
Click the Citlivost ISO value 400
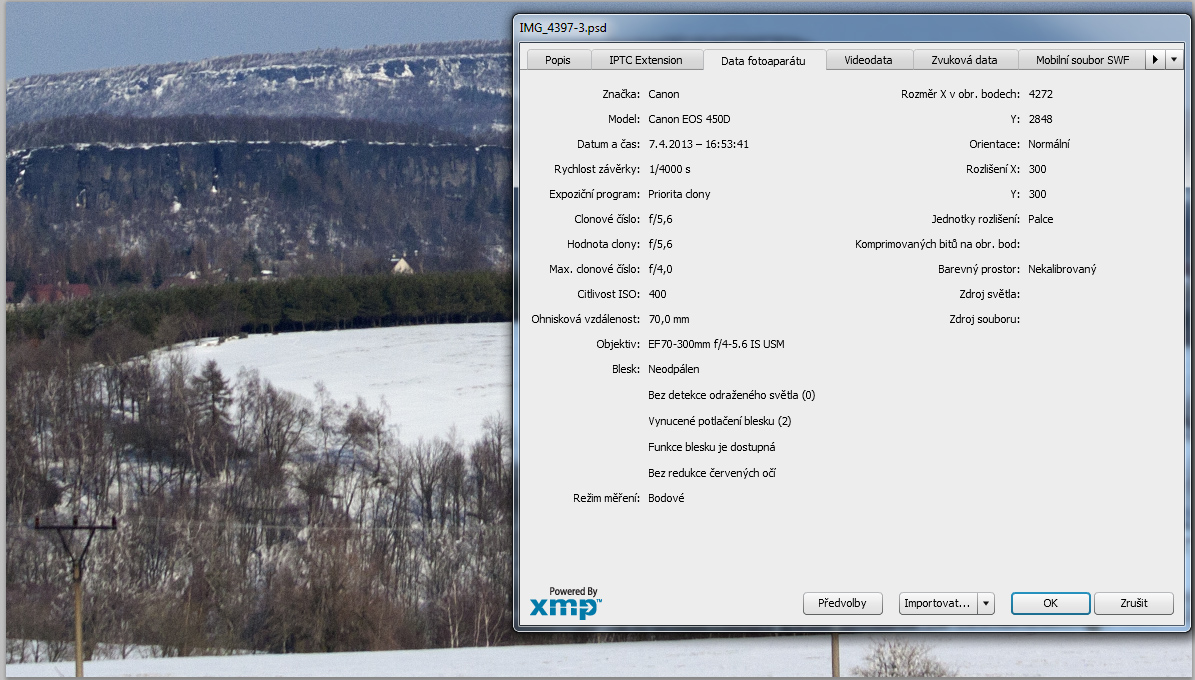point(657,294)
